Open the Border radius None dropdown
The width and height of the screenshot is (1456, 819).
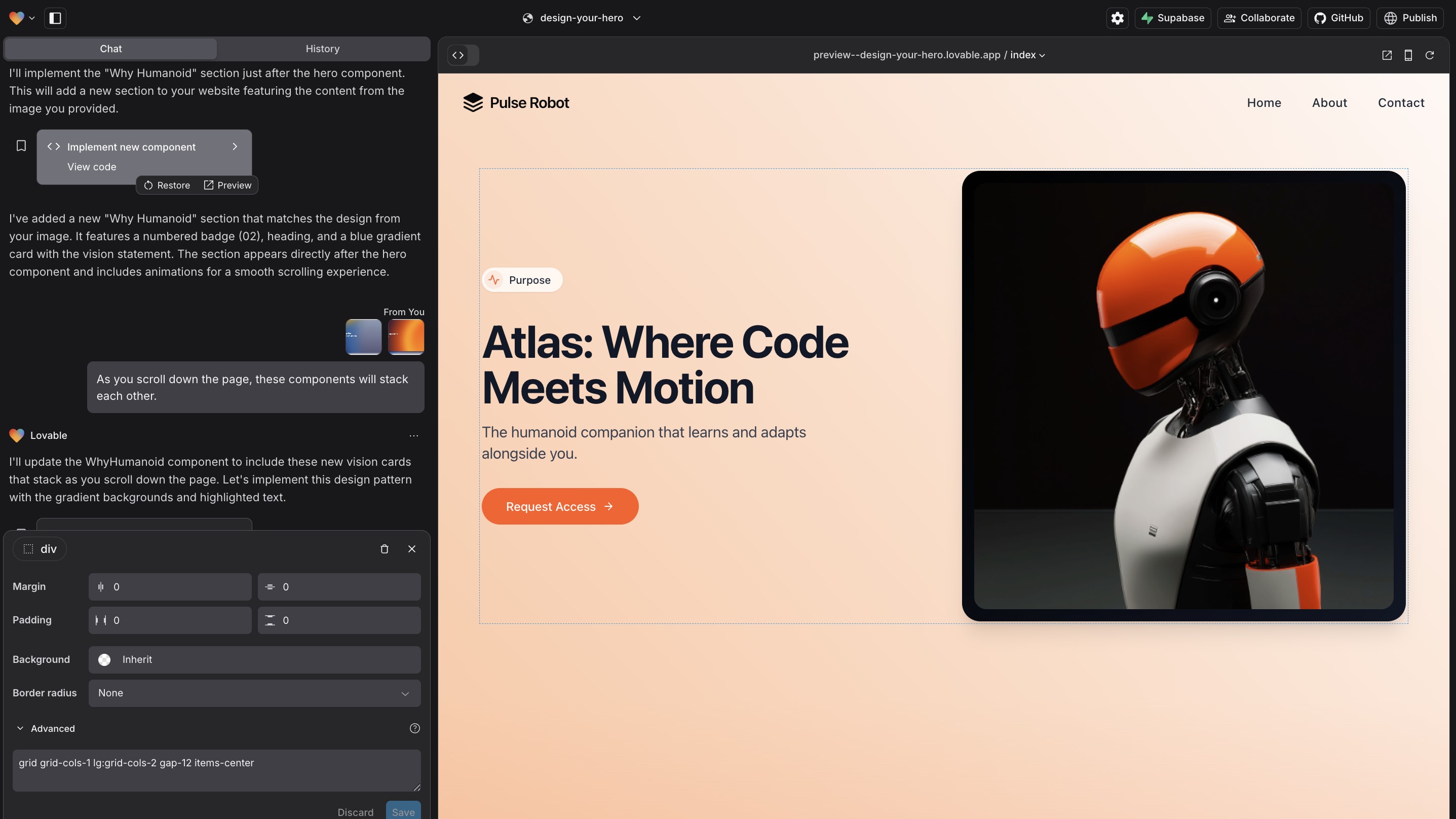point(254,693)
